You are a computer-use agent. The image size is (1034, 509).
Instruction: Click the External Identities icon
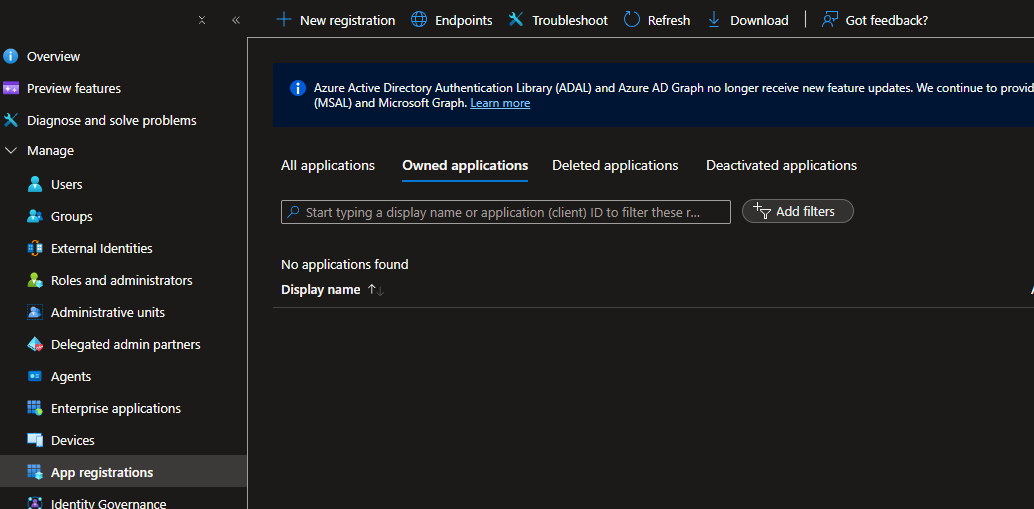pyautogui.click(x=35, y=248)
